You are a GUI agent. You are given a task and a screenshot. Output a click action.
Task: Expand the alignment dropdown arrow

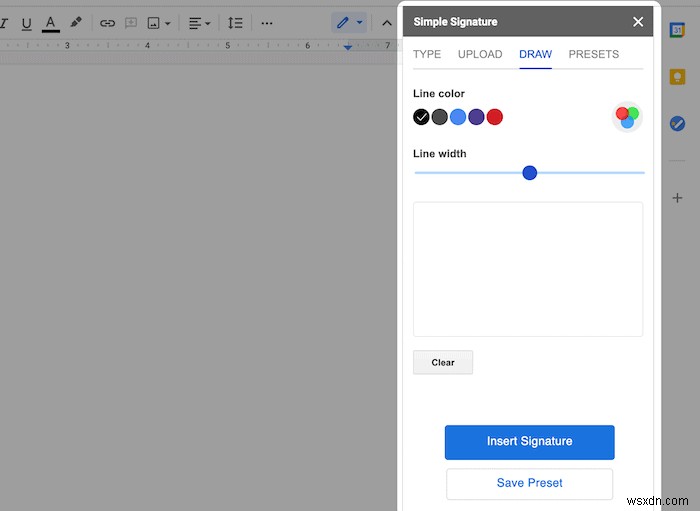pyautogui.click(x=208, y=23)
